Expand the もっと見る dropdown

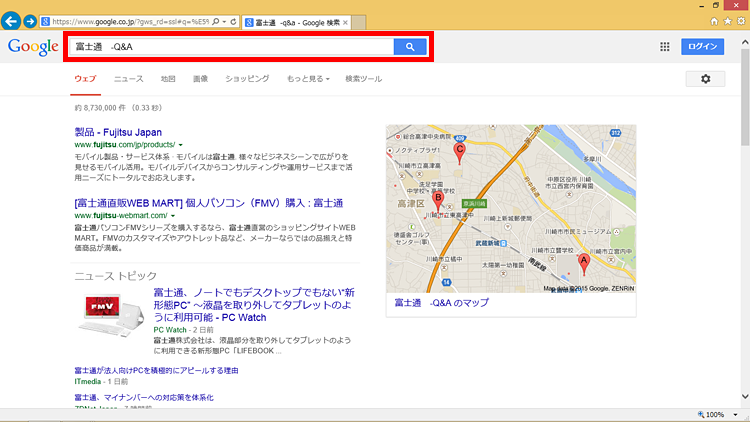click(307, 79)
